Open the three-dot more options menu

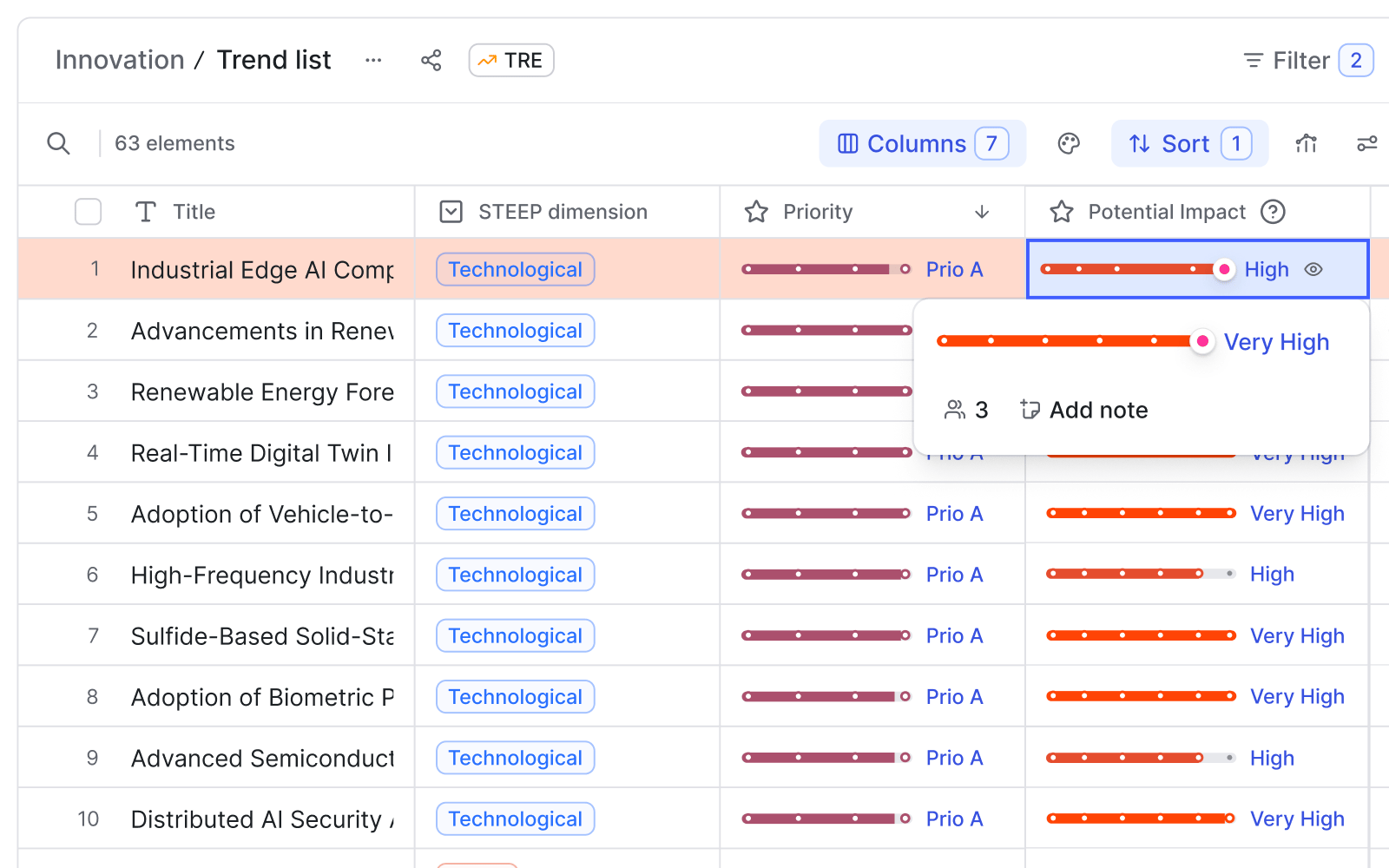(x=373, y=60)
